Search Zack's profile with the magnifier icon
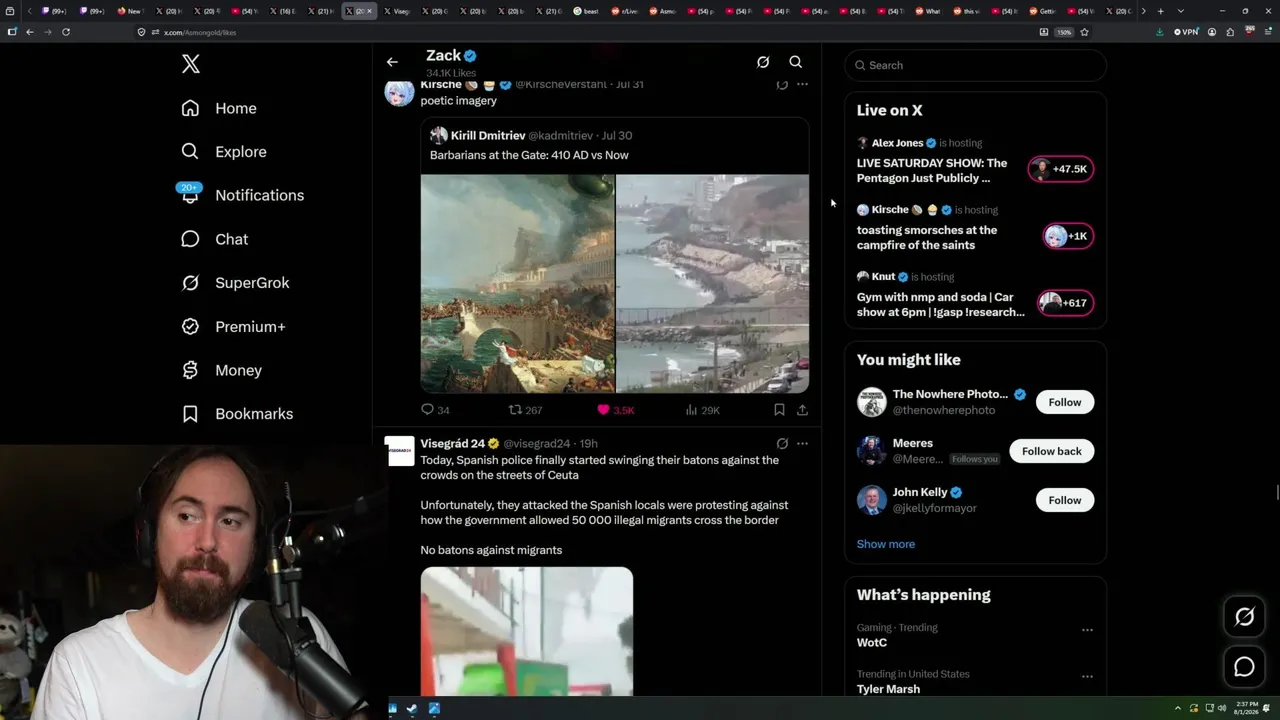 pyautogui.click(x=796, y=62)
